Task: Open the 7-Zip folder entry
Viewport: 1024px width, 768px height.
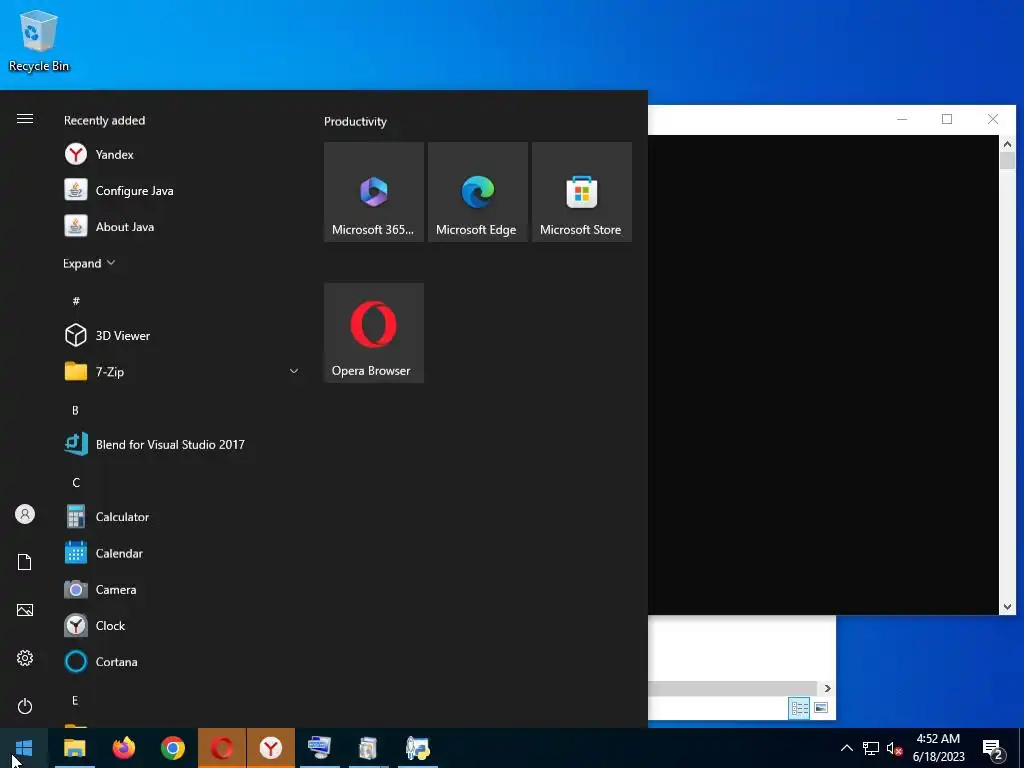Action: pyautogui.click(x=181, y=372)
